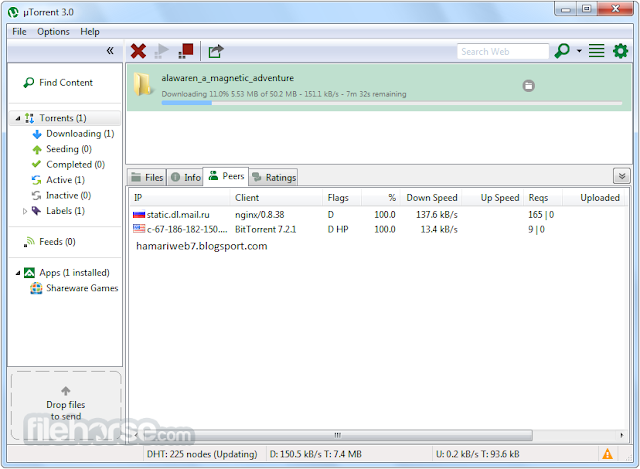This screenshot has height=469, width=640.
Task: Click the 137.6 kB/s down speed value
Action: [437, 215]
